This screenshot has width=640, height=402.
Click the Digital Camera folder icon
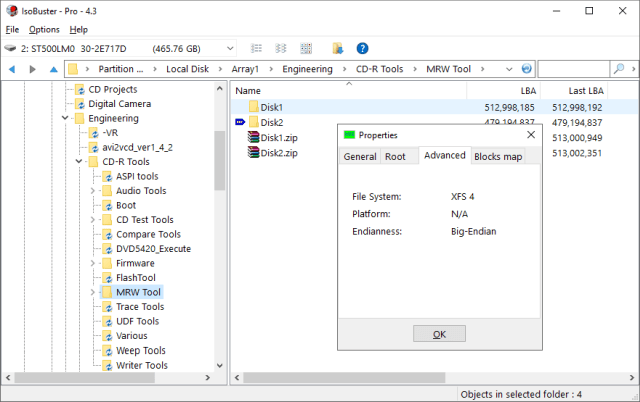80,104
